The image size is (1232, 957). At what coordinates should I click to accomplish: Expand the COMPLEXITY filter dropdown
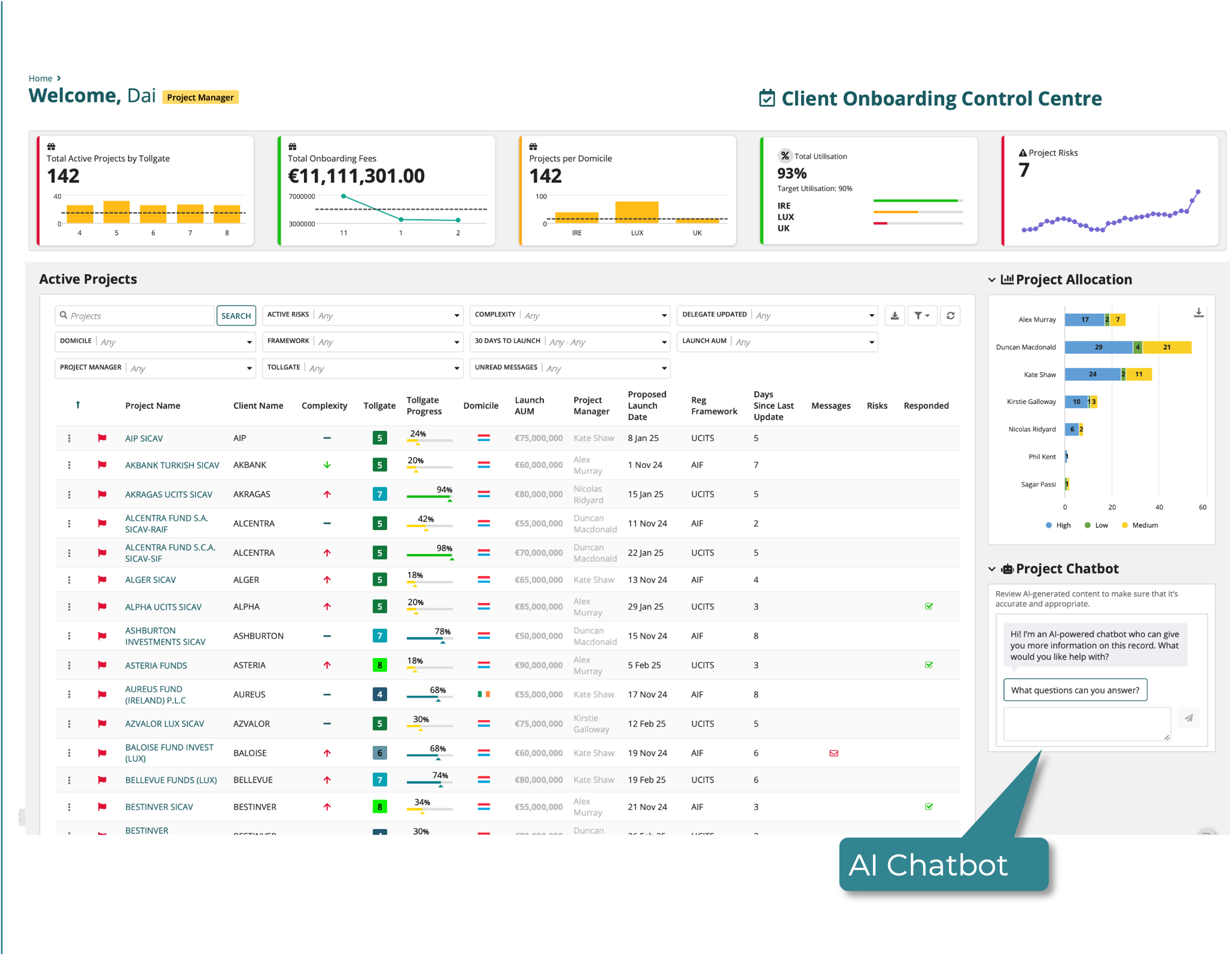pyautogui.click(x=569, y=315)
